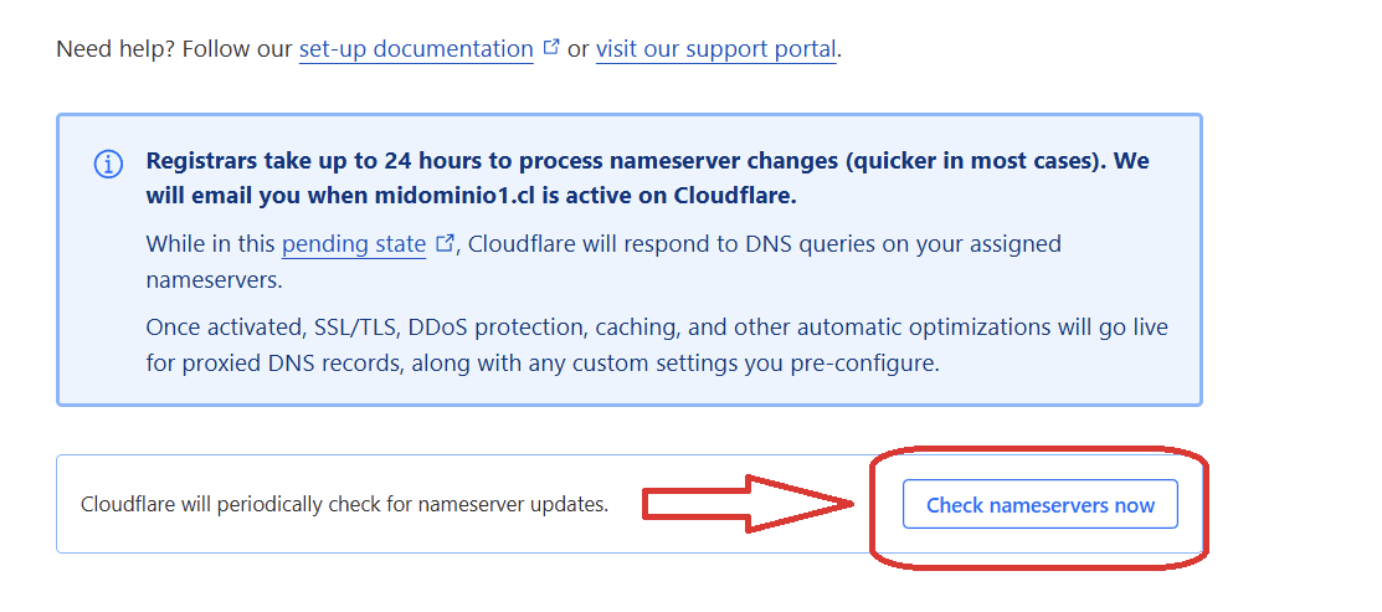Click "Cloudflare will periodically check" message text
Screen dimensions: 1382x612
coord(344,505)
